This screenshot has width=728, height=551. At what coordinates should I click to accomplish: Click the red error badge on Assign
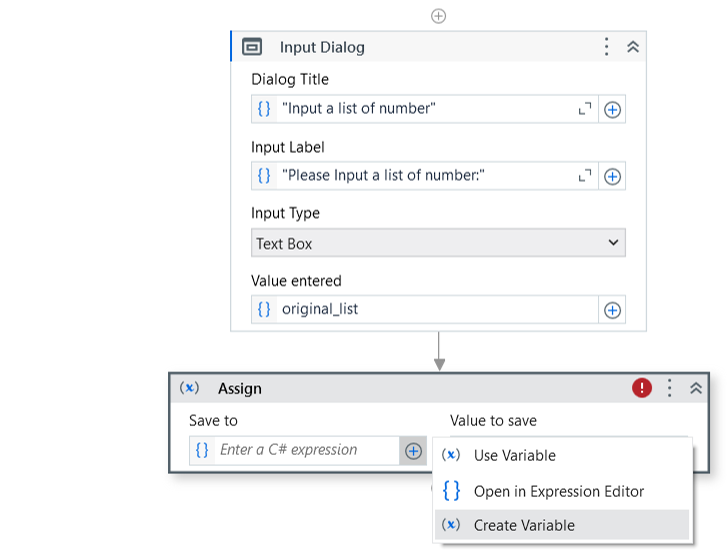pos(642,388)
